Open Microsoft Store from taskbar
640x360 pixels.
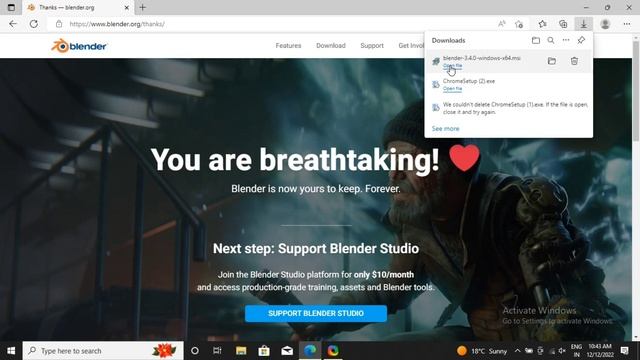pyautogui.click(x=264, y=351)
